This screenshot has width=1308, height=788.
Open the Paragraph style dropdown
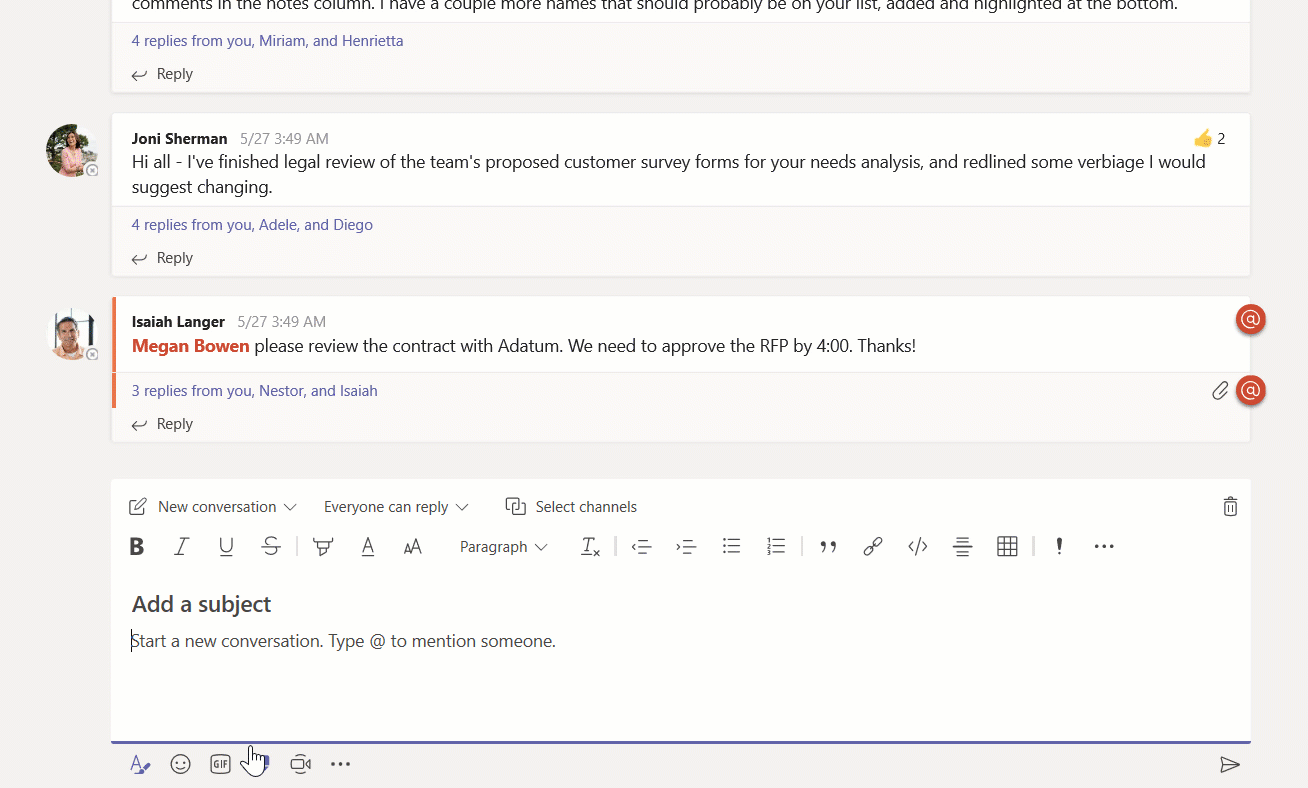pyautogui.click(x=503, y=546)
